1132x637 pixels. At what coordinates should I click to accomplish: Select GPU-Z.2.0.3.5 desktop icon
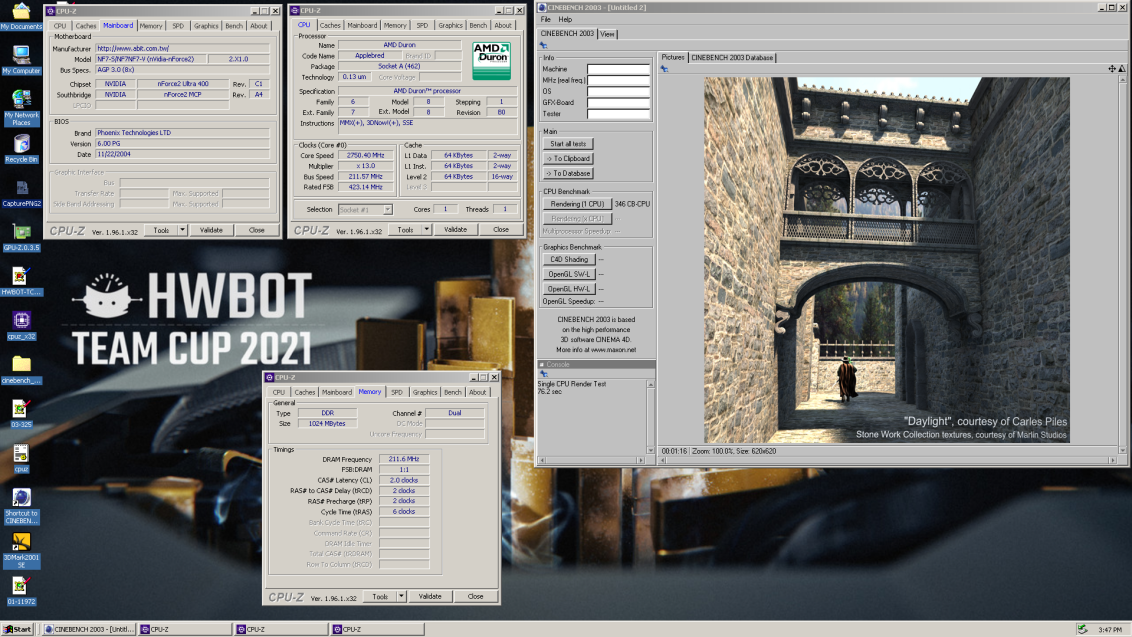[21, 237]
